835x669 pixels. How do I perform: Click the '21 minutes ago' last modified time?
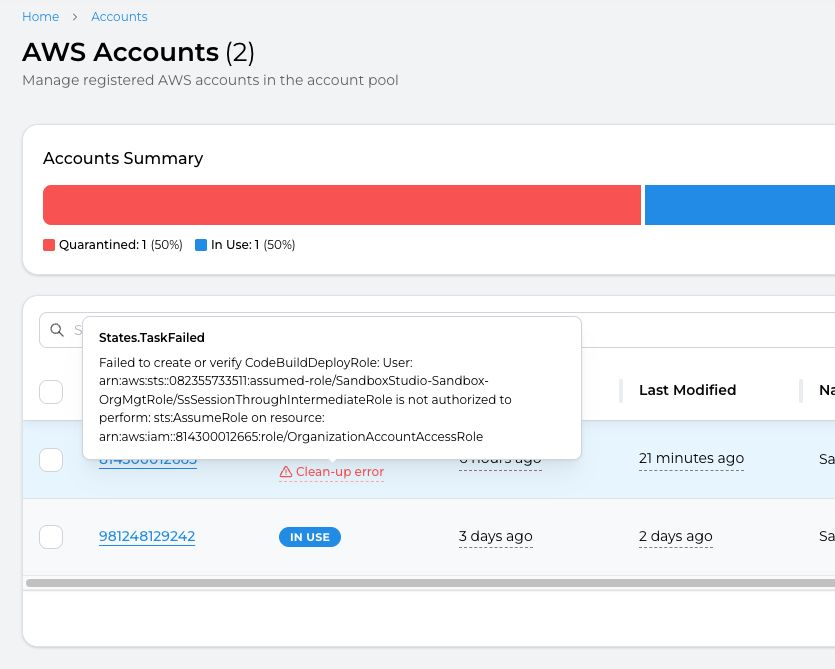click(x=691, y=458)
